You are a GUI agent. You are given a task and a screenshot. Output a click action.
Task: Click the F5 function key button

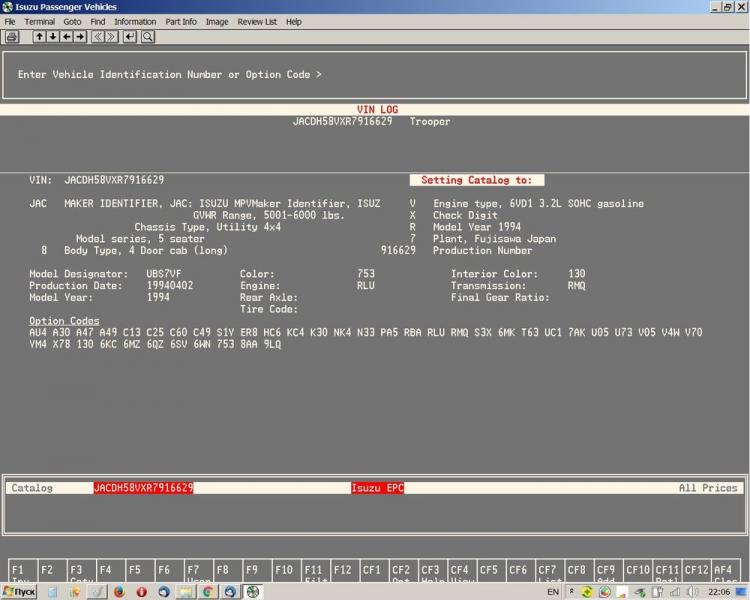(140, 570)
